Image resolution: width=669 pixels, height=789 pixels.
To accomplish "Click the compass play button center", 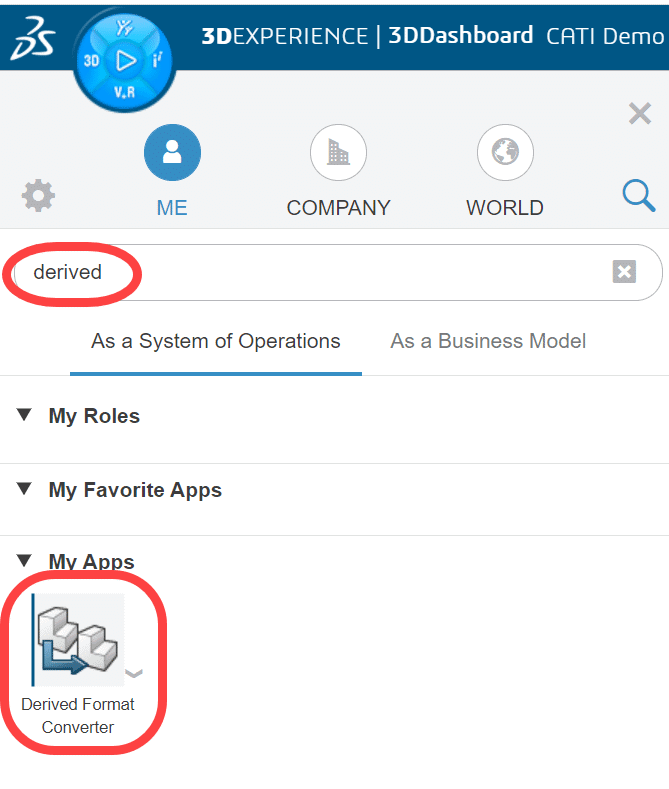I will coord(125,61).
